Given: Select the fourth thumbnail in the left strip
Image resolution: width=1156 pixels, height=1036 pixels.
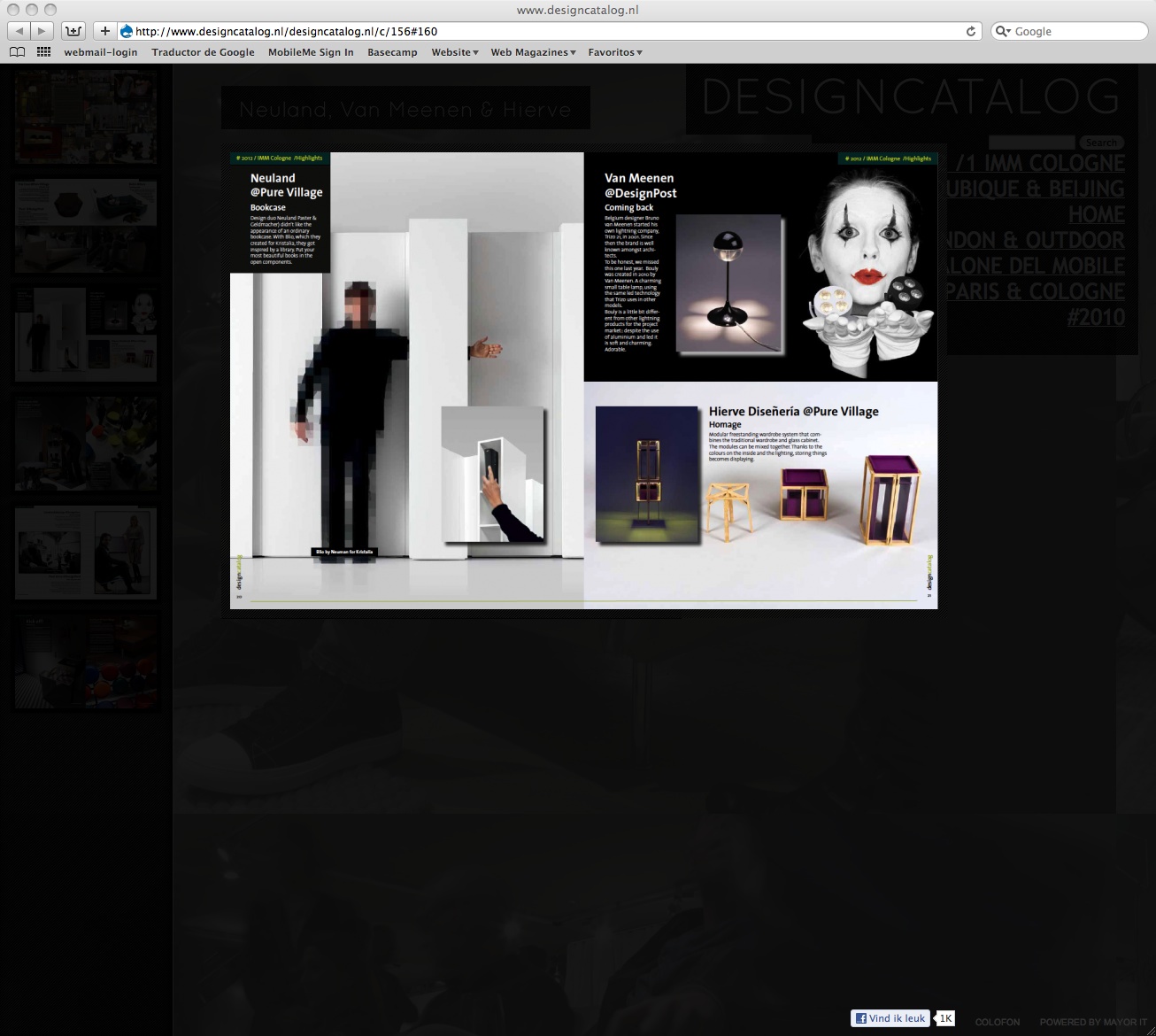Looking at the screenshot, I should (86, 445).
